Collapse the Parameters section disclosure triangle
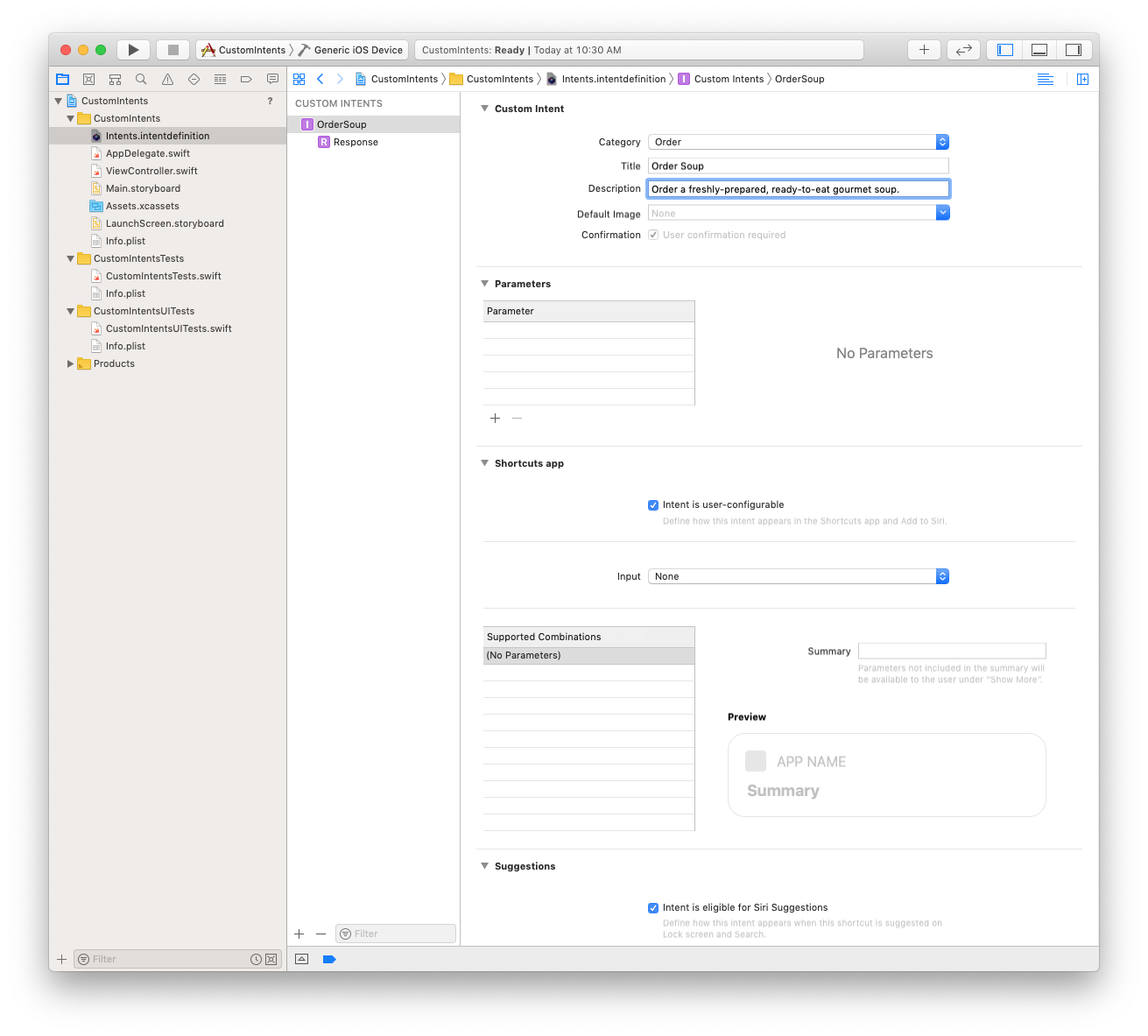Screen dimensions: 1148x1036 pyautogui.click(x=485, y=283)
